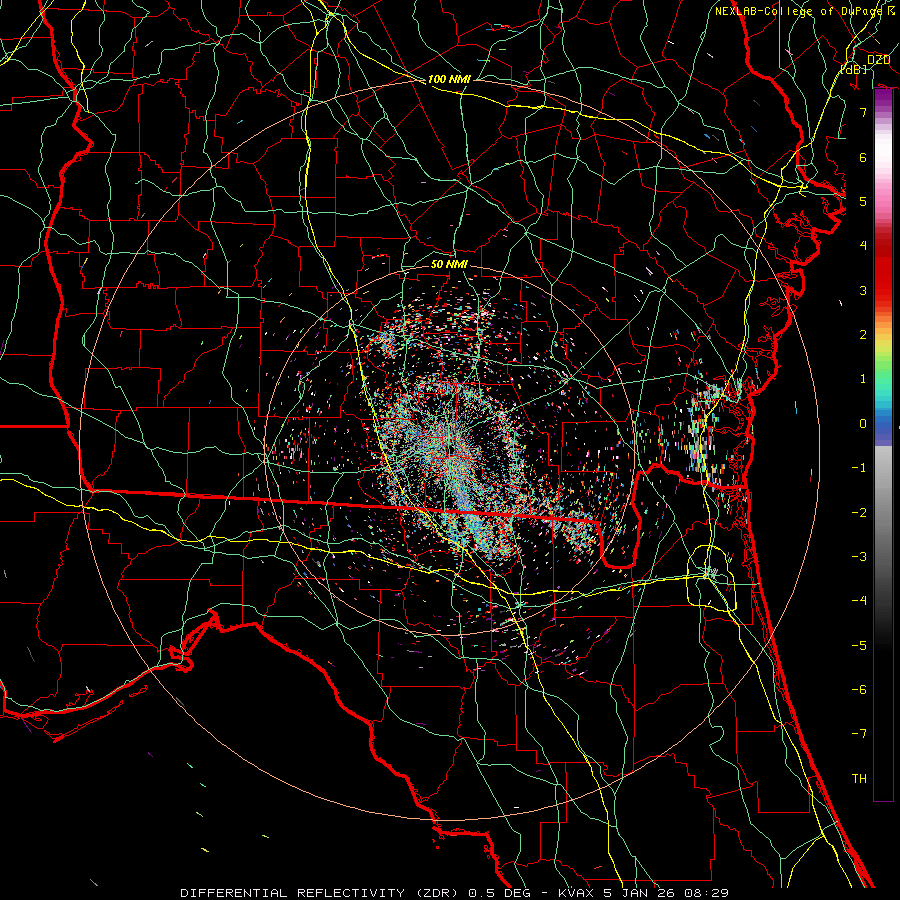Click the "50 NMI" range ring label
900x900 pixels.
(x=449, y=264)
